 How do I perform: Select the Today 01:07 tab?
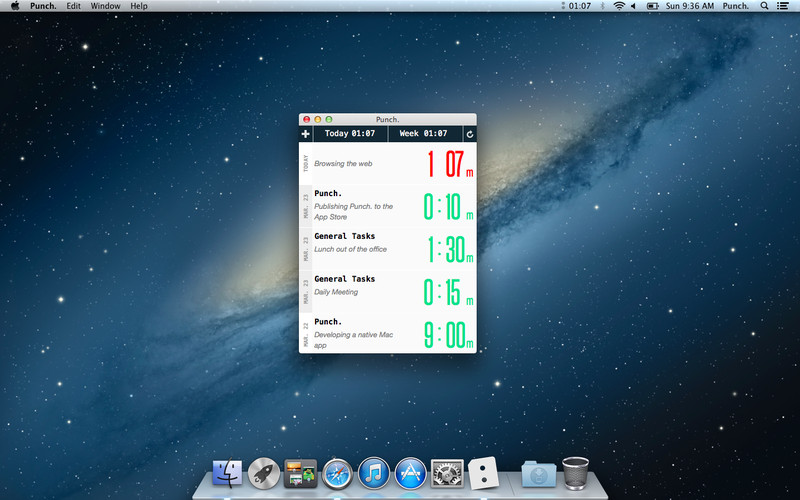[350, 134]
